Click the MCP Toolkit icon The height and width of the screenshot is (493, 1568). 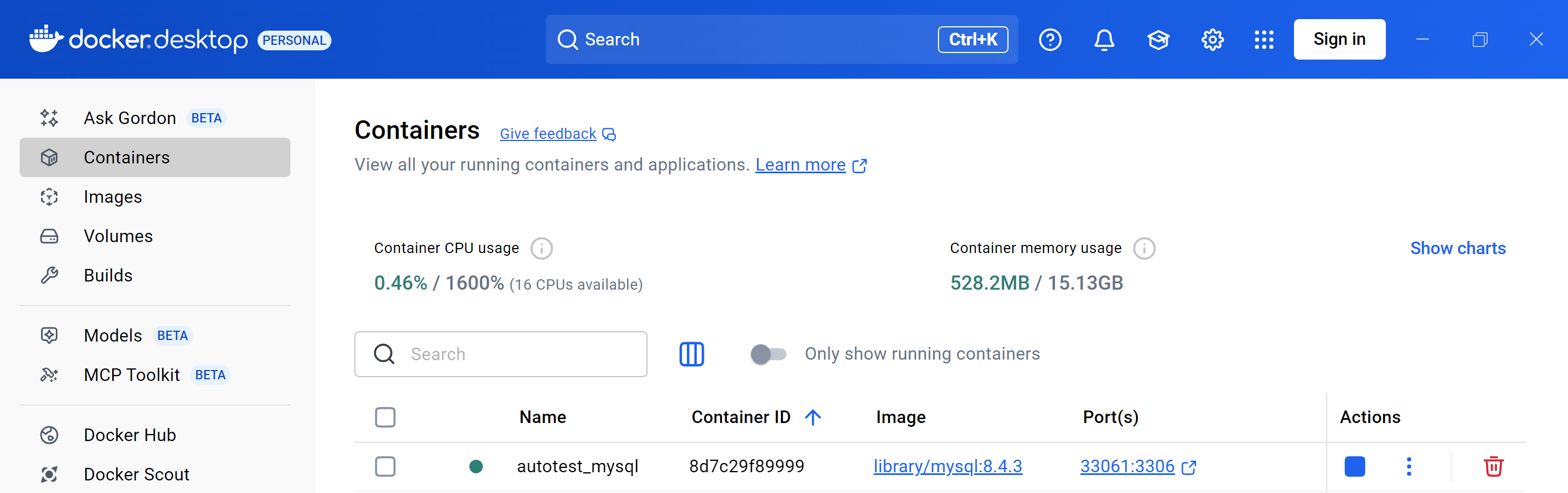pyautogui.click(x=49, y=374)
